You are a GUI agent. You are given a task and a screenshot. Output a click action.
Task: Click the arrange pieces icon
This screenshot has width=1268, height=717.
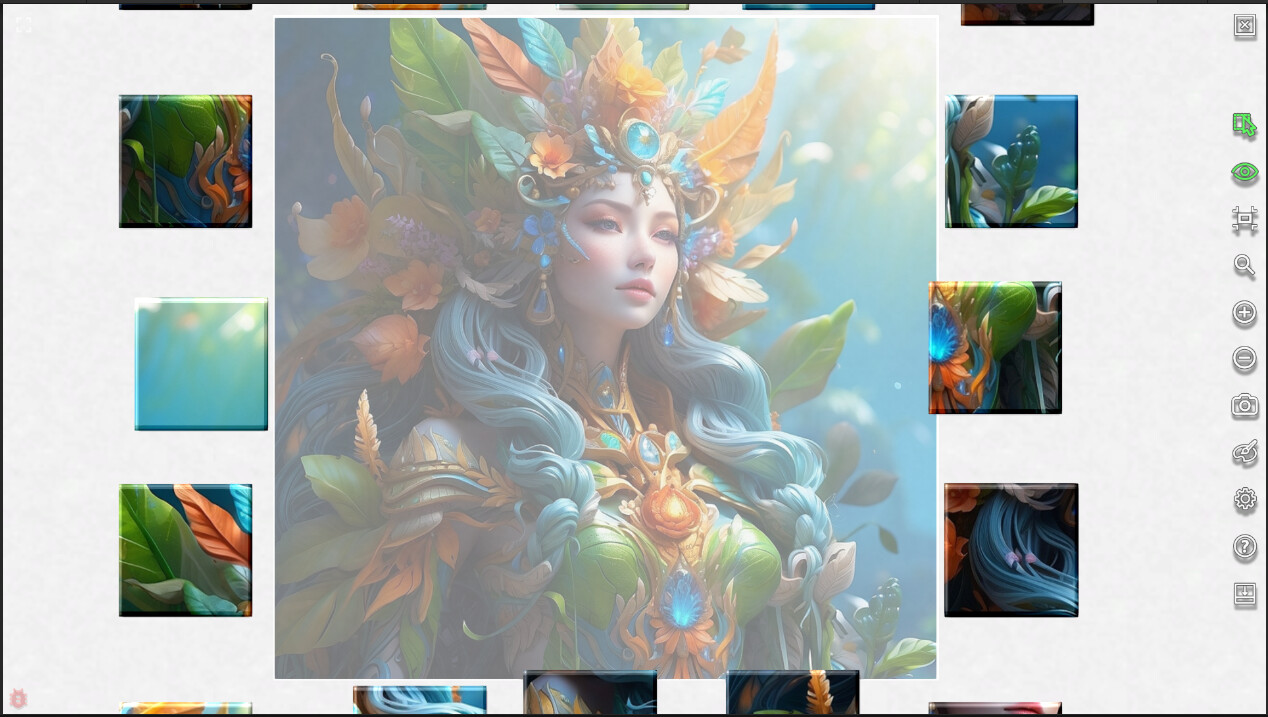[x=1245, y=220]
